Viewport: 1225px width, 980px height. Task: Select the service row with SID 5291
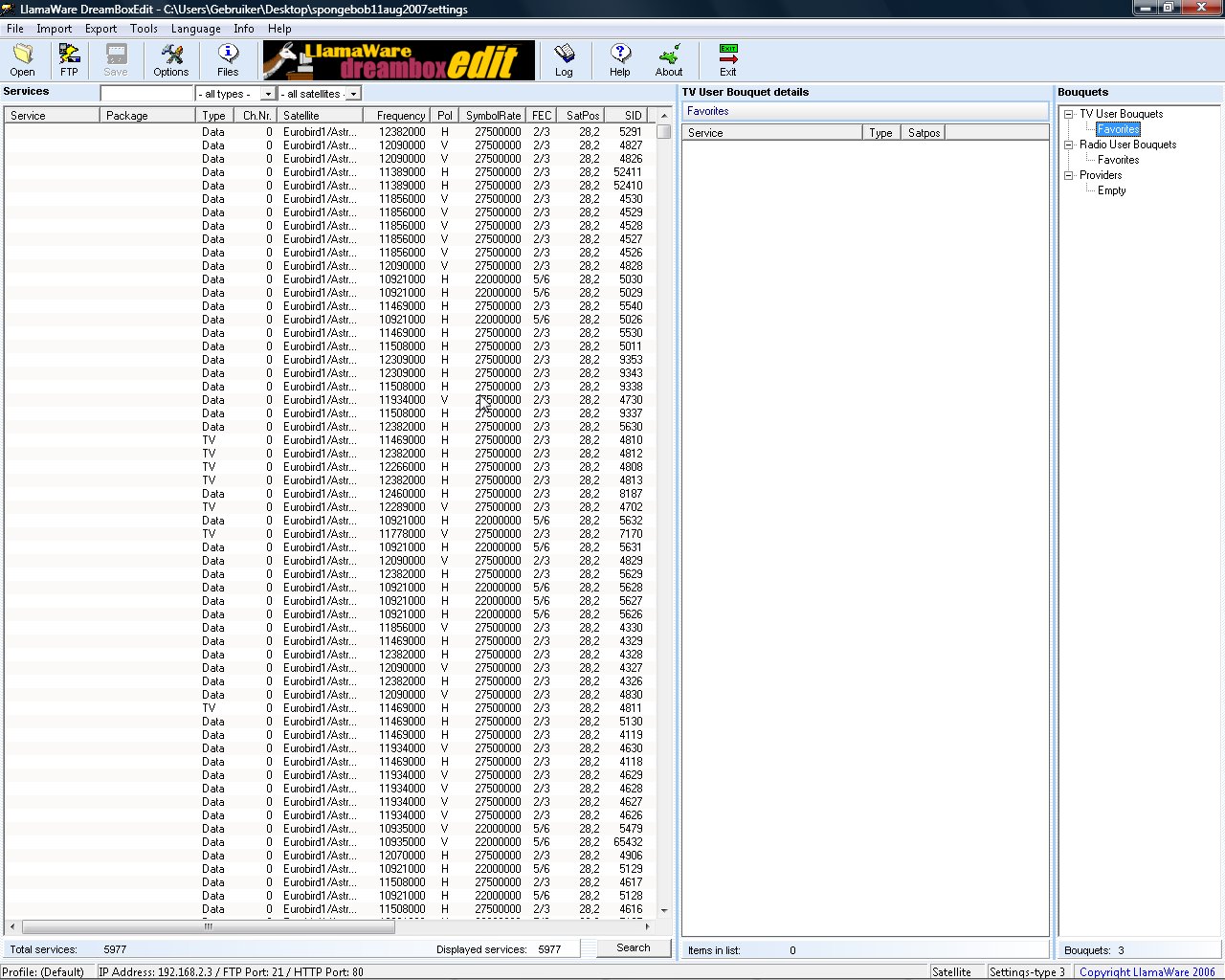(x=330, y=132)
